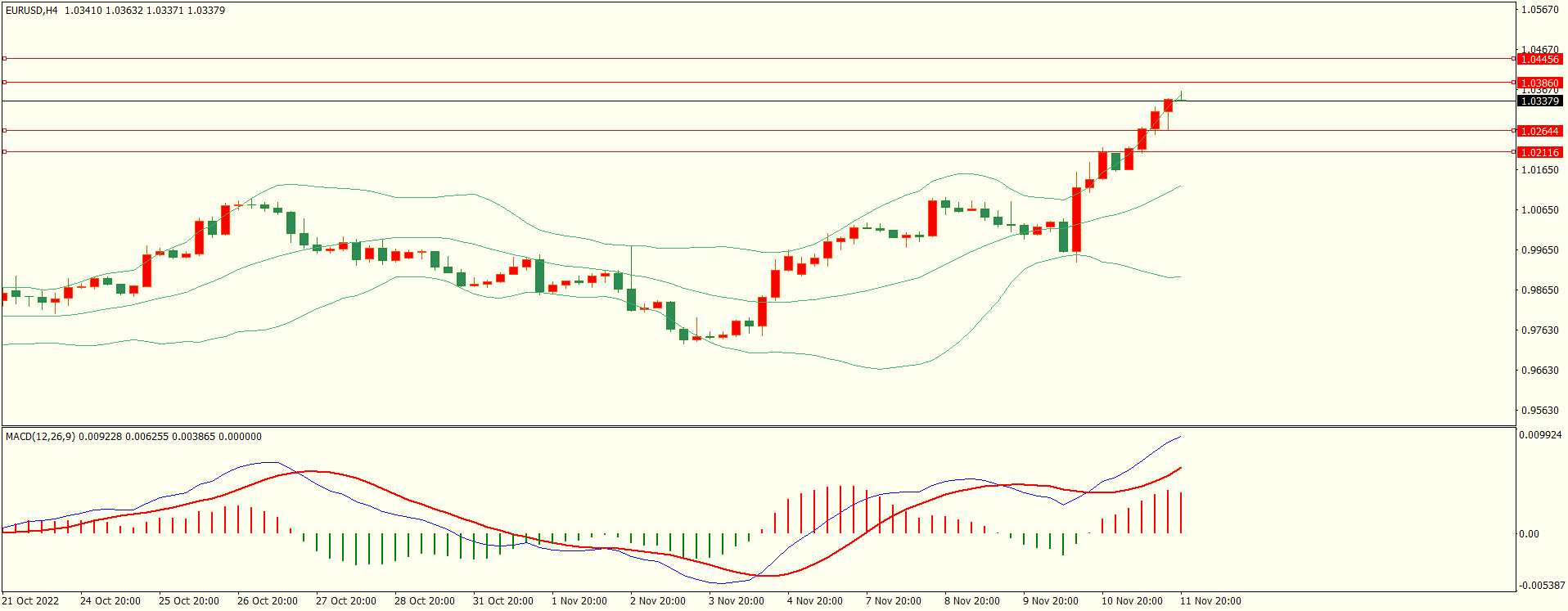Select the left handle of the 1.02644 line
The height and width of the screenshot is (611, 1568).
coord(4,131)
